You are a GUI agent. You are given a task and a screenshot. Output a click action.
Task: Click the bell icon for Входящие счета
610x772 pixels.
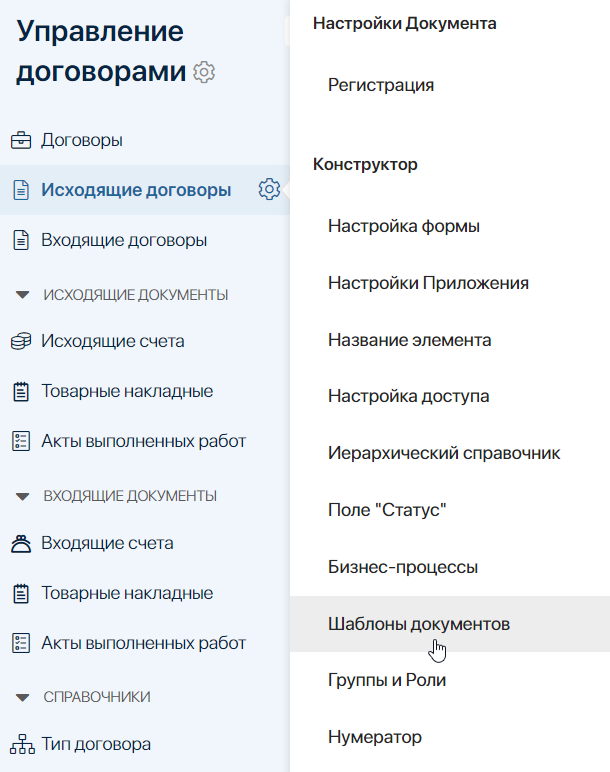coord(20,543)
